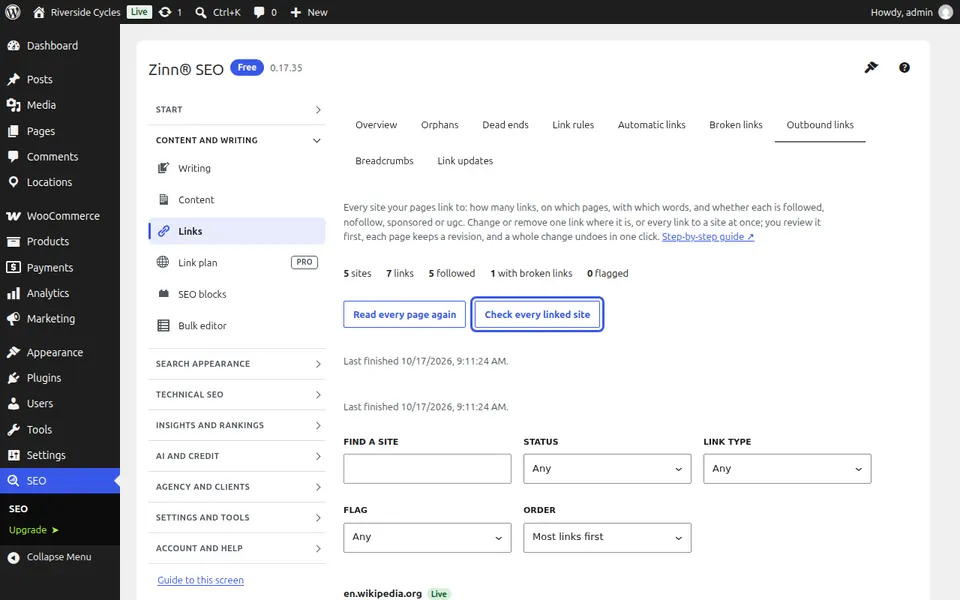Open the Products menu
960x600 pixels.
click(x=60, y=241)
